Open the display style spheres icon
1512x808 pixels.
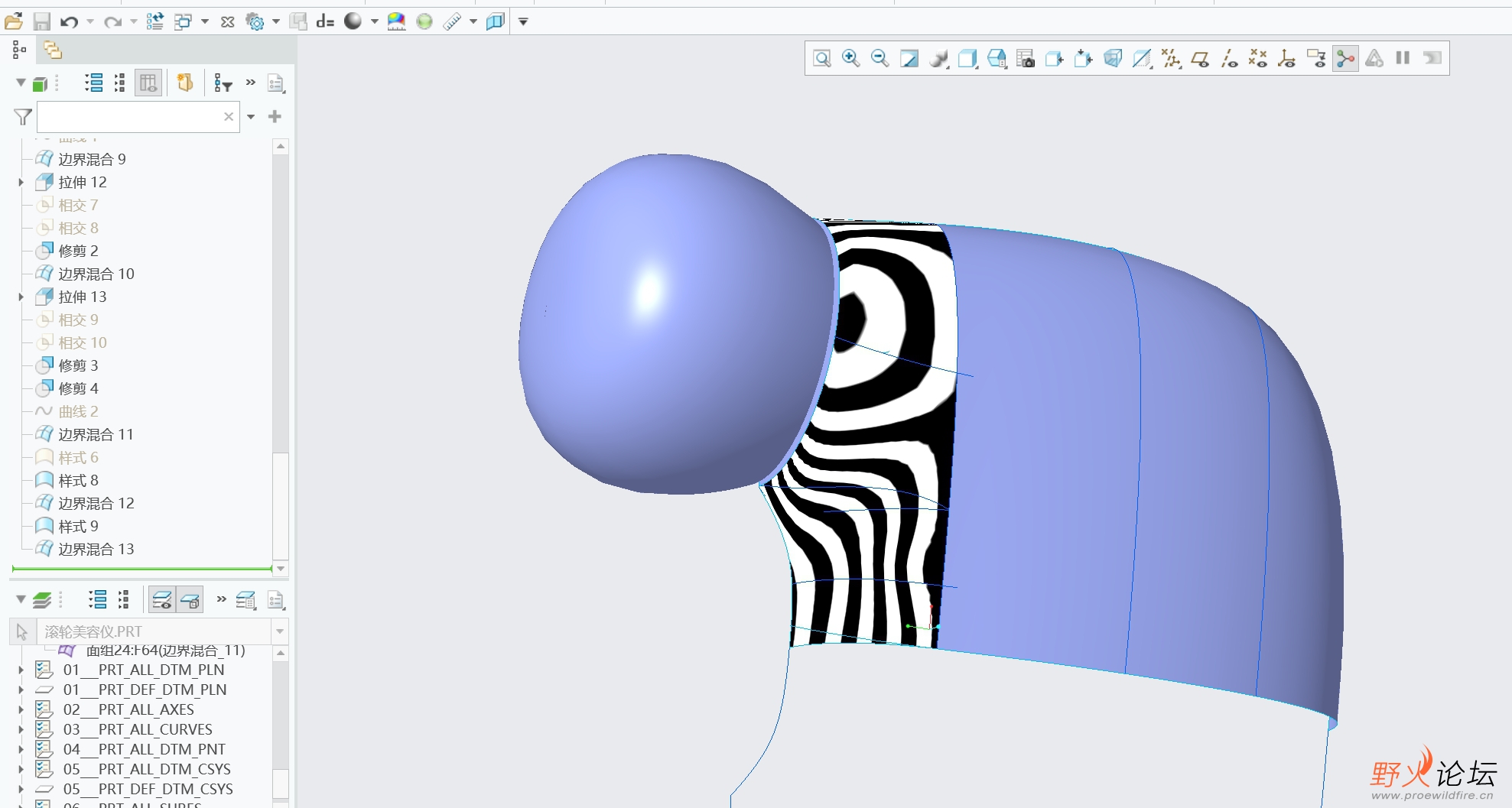coord(938,58)
